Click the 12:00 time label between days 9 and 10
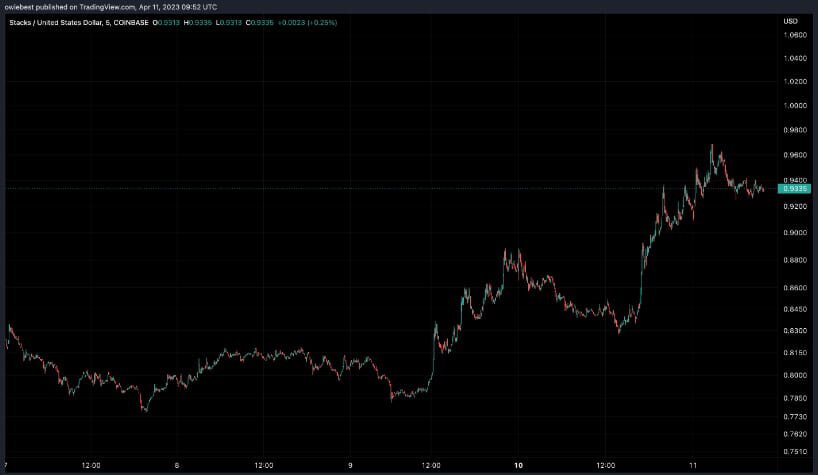This screenshot has height=475, width=818. pyautogui.click(x=431, y=466)
